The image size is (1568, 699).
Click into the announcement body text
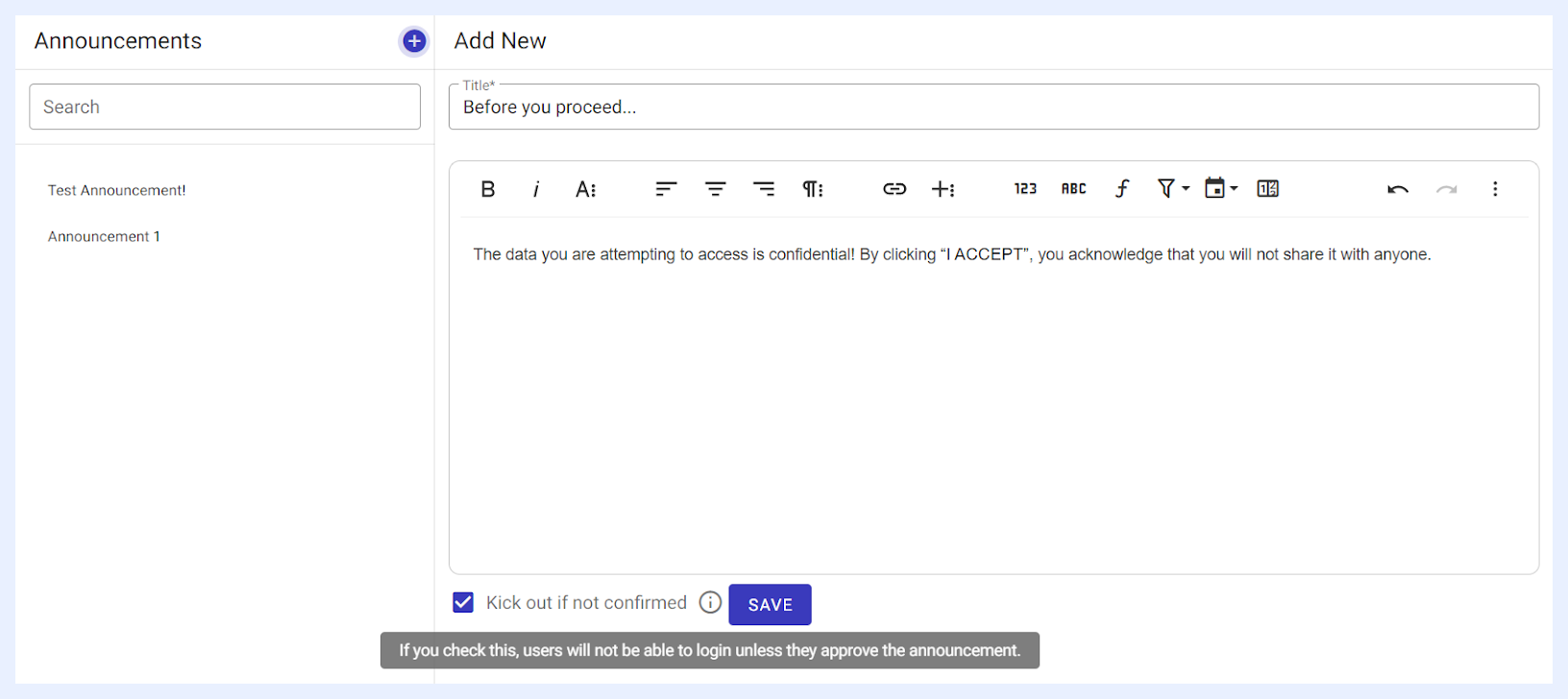coord(952,254)
